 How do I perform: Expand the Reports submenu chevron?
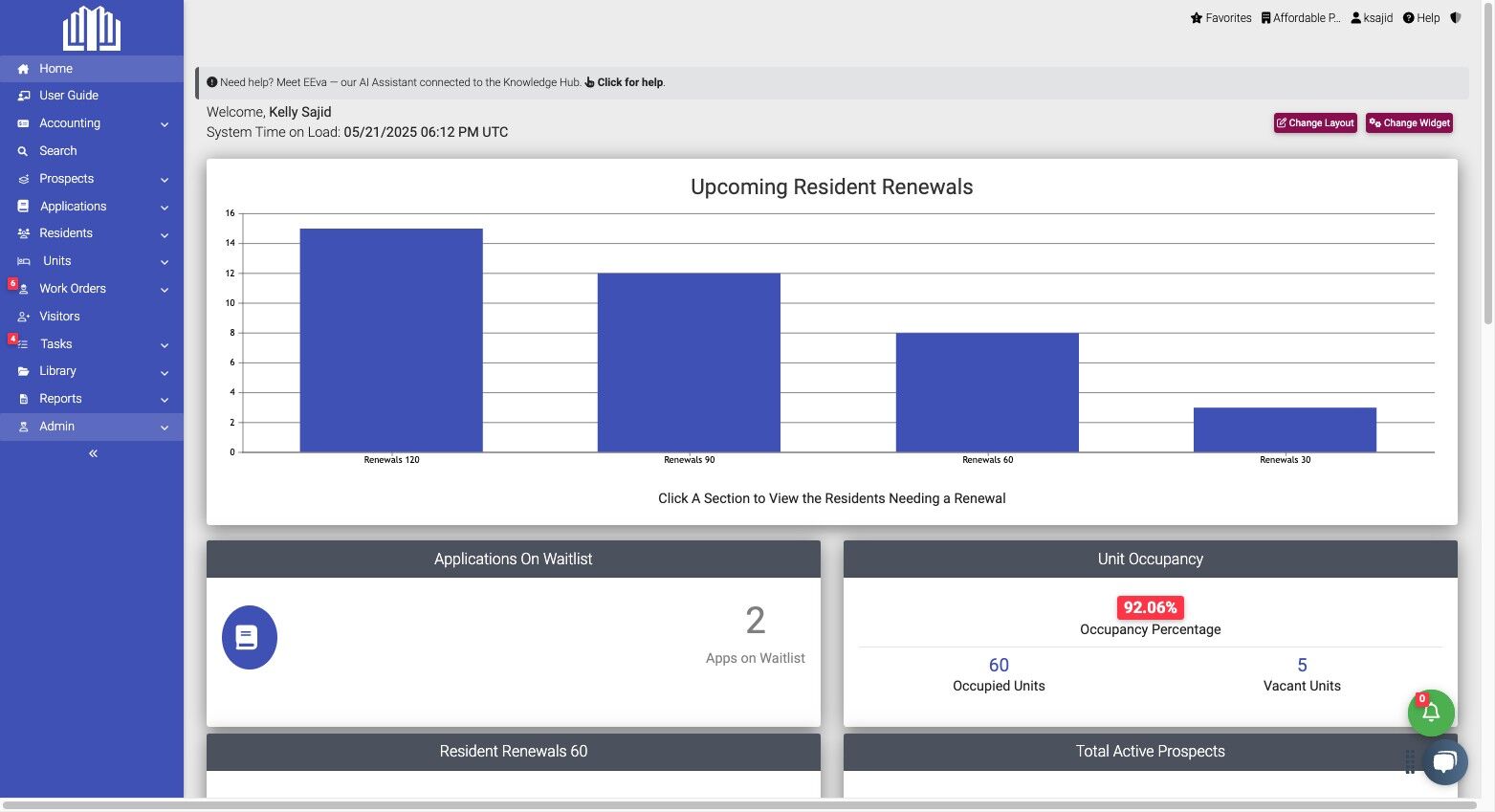[x=165, y=400]
